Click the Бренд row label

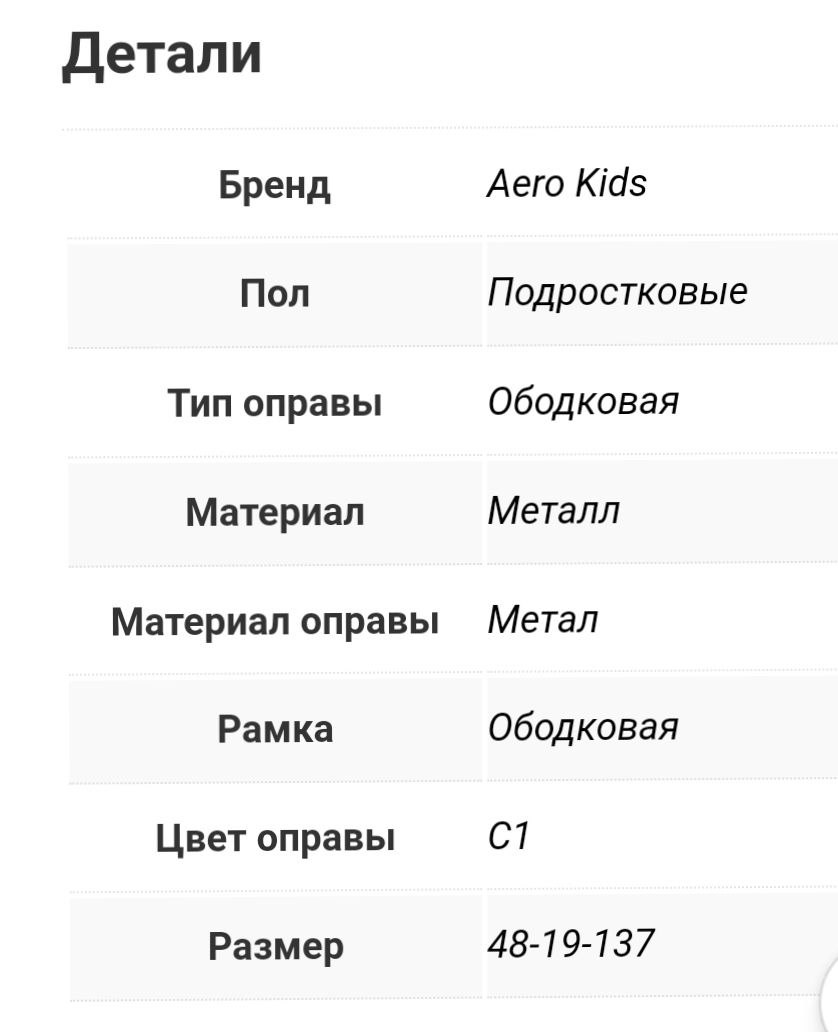pyautogui.click(x=275, y=185)
